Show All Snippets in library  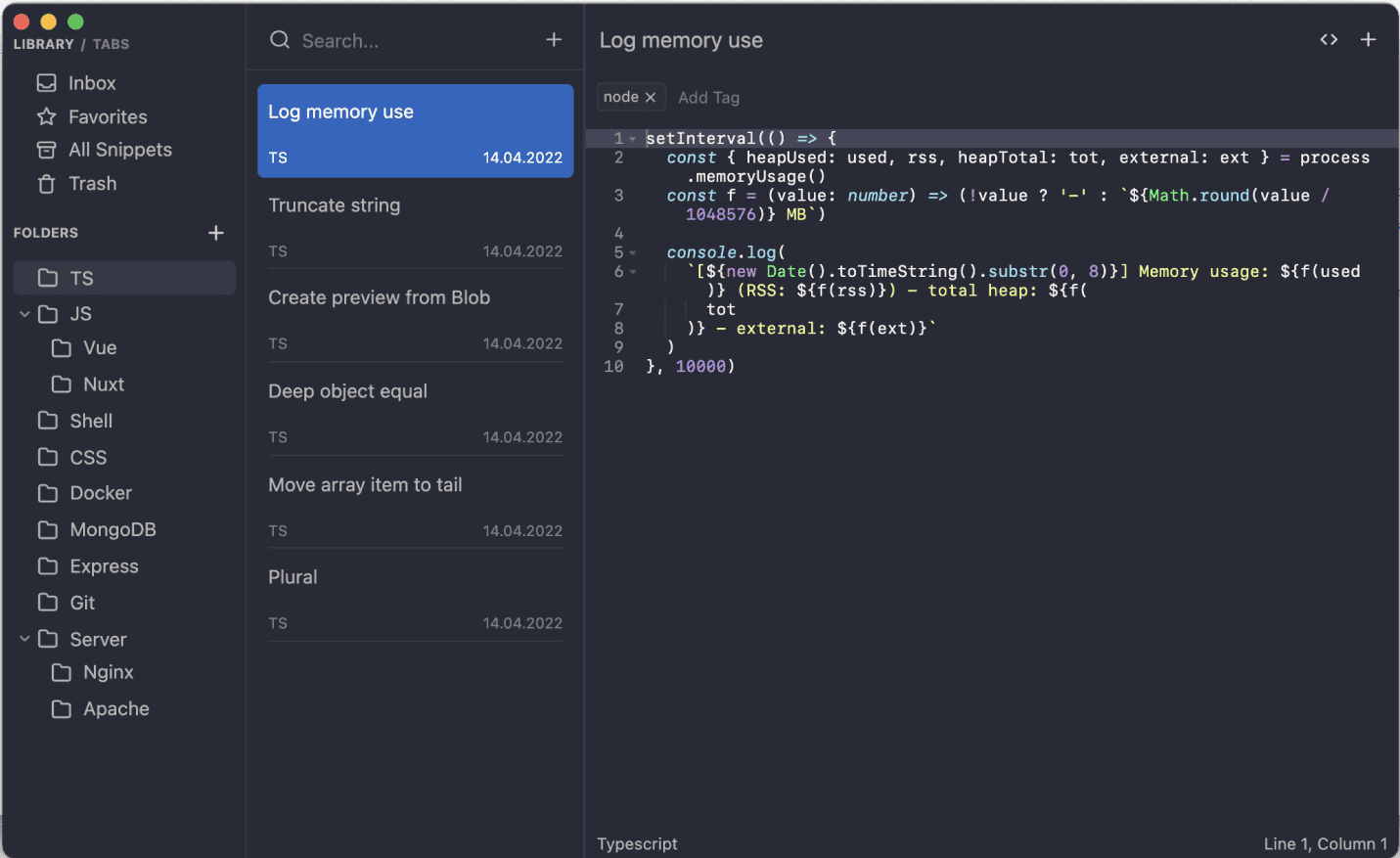118,150
